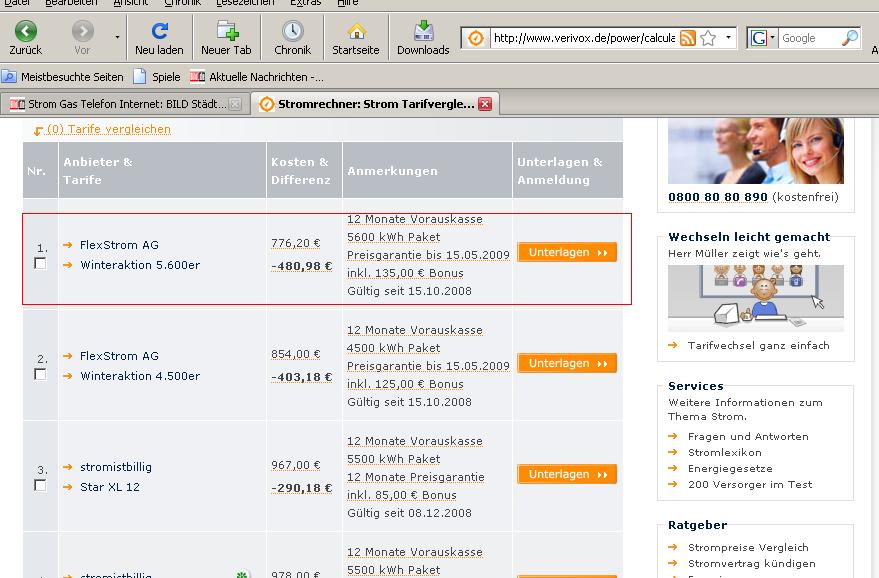
Task: Open a Neuer Tab via toolbar icon
Action: click(x=226, y=32)
